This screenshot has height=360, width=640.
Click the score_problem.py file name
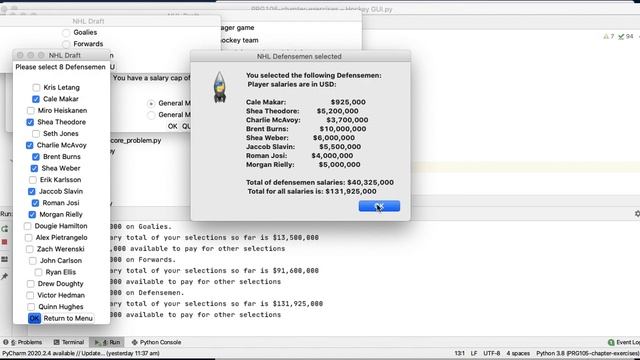136,140
